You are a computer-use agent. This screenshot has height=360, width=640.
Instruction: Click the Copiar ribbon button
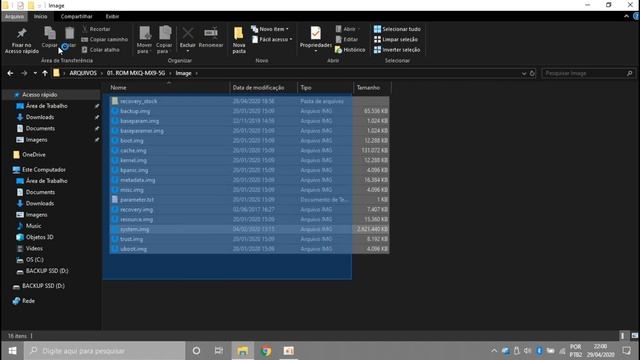coord(50,37)
